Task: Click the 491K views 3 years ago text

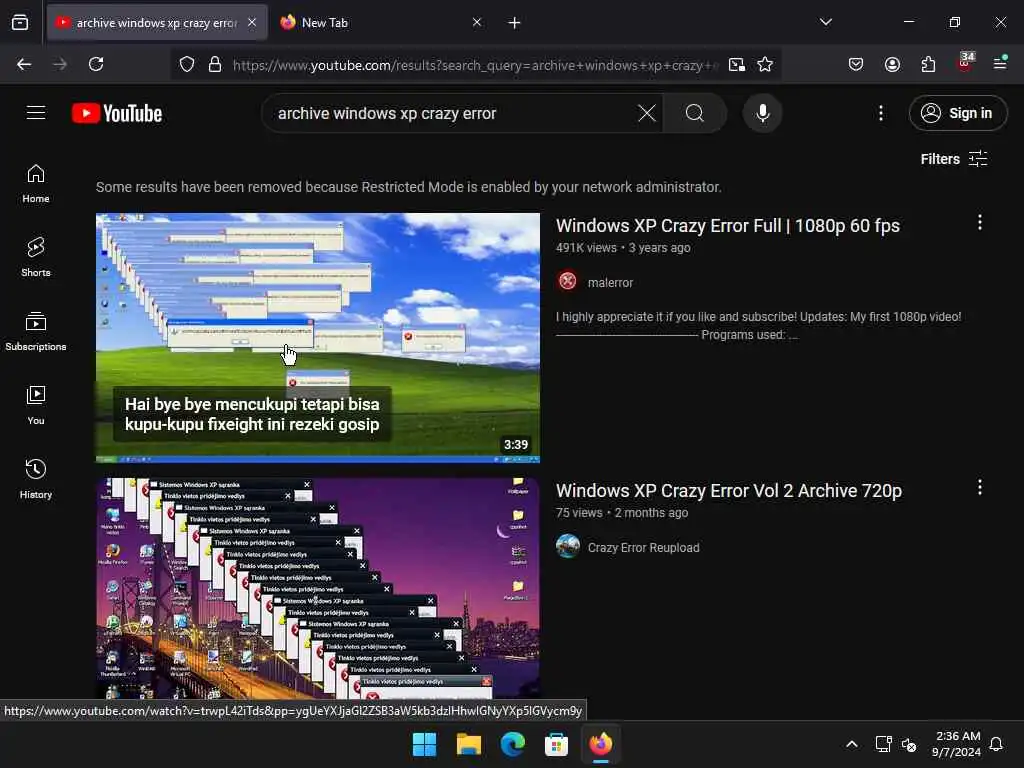Action: [x=623, y=248]
